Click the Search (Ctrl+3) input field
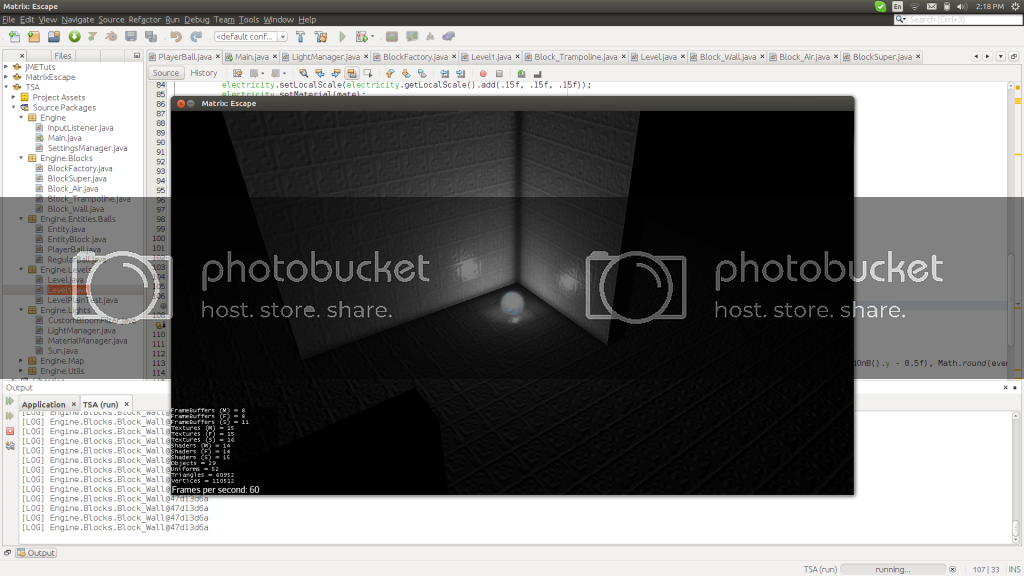This screenshot has height=576, width=1024. [960, 19]
